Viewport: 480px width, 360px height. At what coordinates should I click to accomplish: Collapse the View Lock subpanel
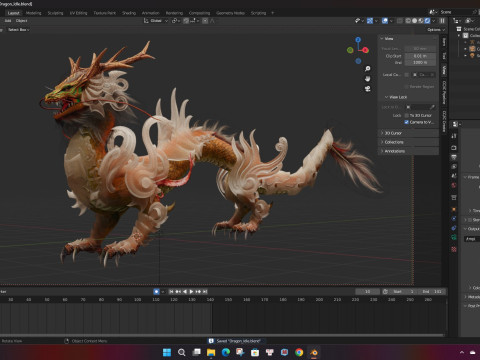point(396,97)
